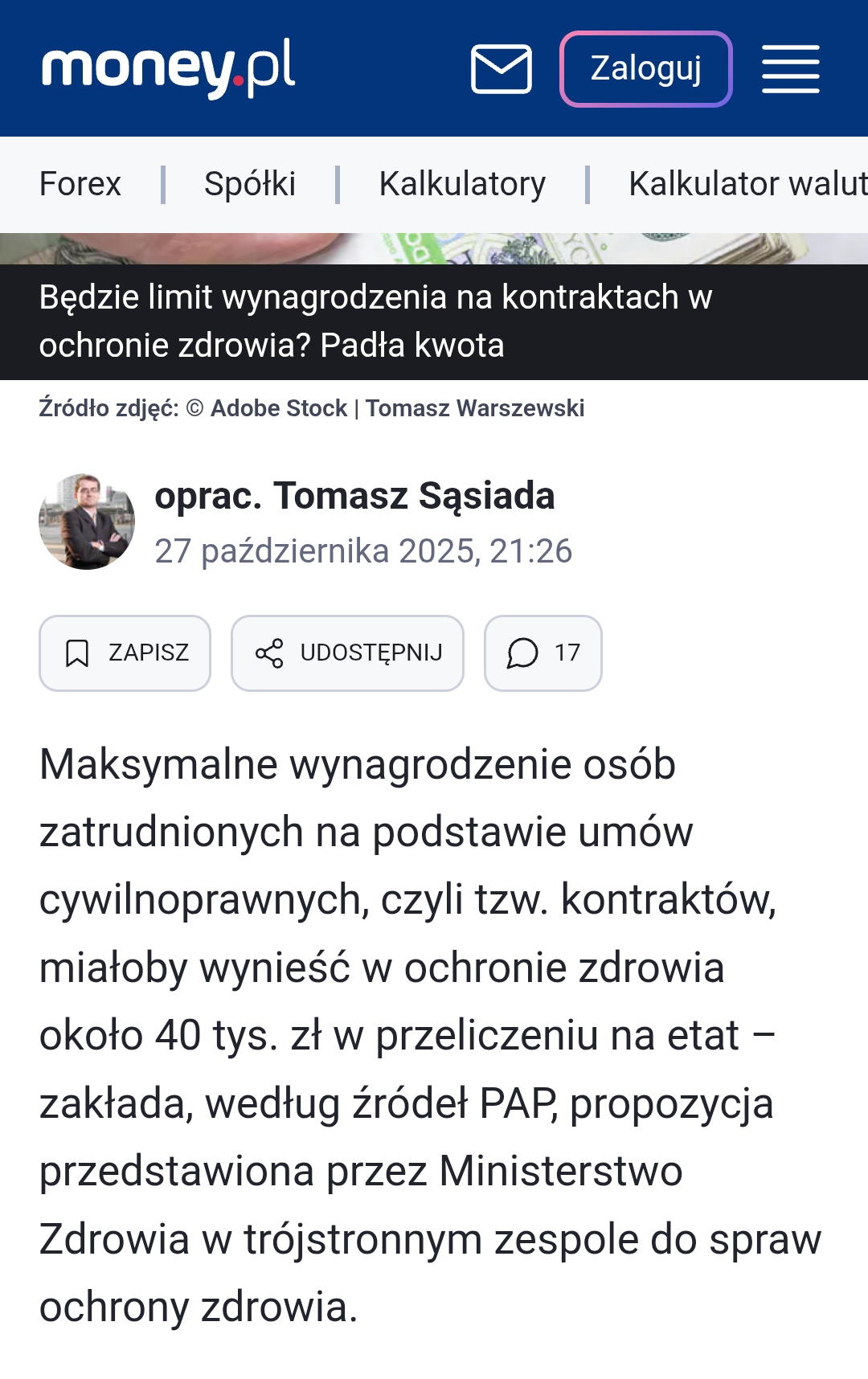This screenshot has width=868, height=1379.
Task: Click Tomasz Sąsiada's author avatar
Action: 87,522
